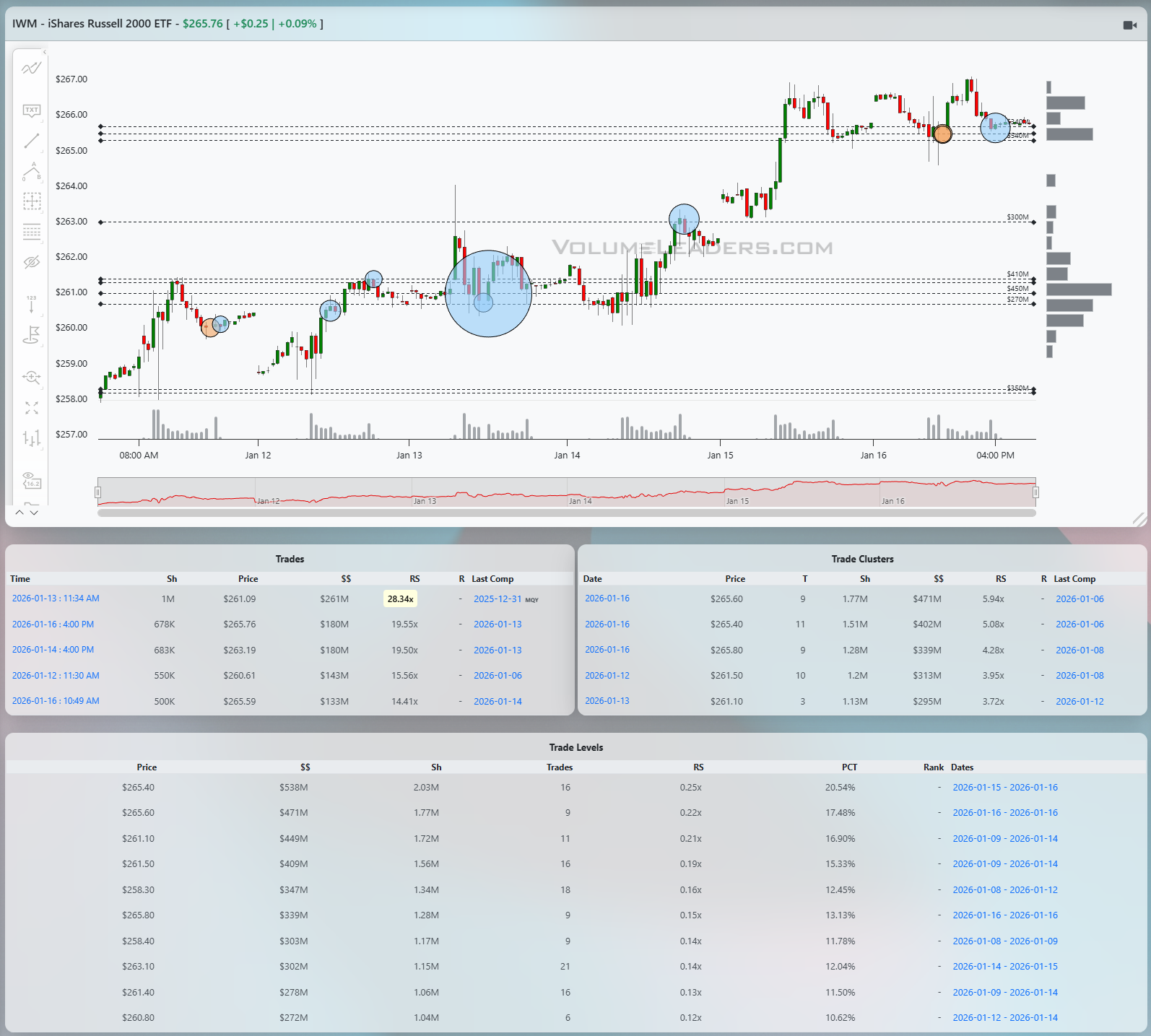Open level dates 2026-01-08 - 2026-01-12
The width and height of the screenshot is (1151, 1036).
pyautogui.click(x=1005, y=890)
